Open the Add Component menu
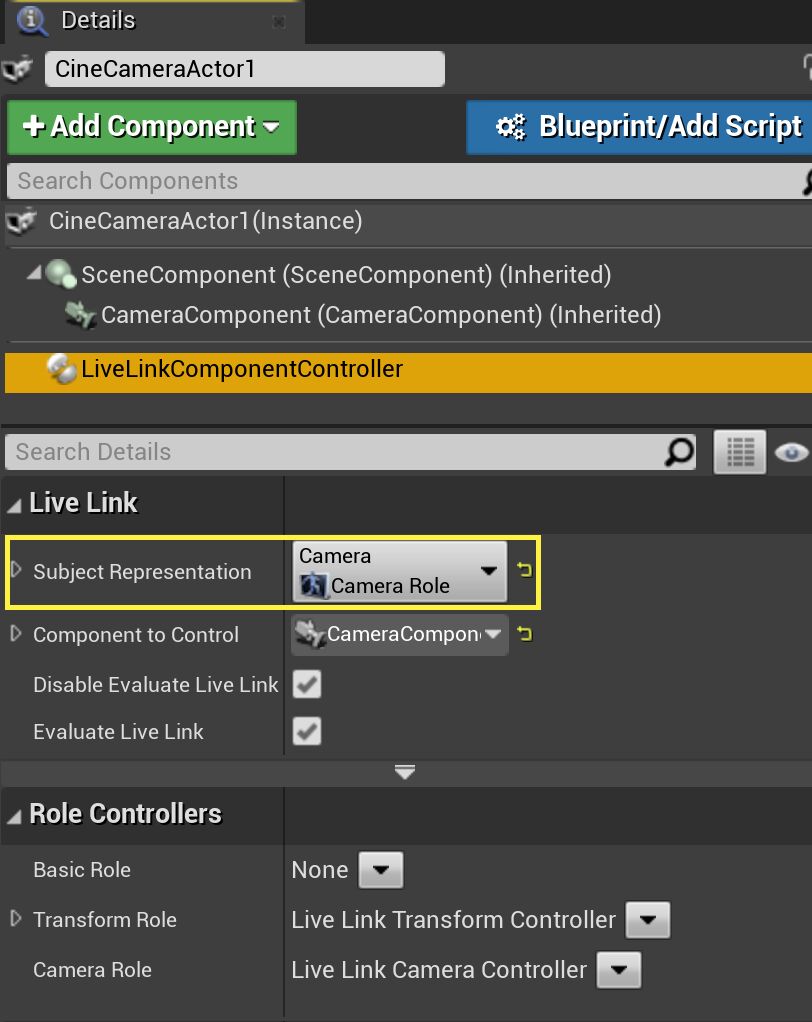Screen dimensions: 812x1022 click(x=152, y=127)
